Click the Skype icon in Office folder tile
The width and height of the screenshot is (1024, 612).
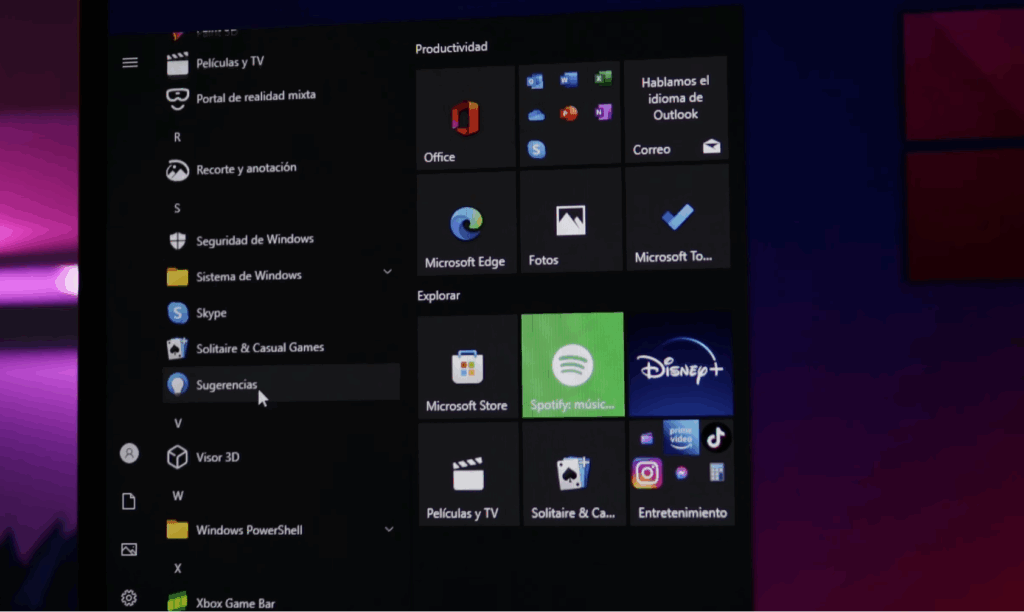(536, 150)
